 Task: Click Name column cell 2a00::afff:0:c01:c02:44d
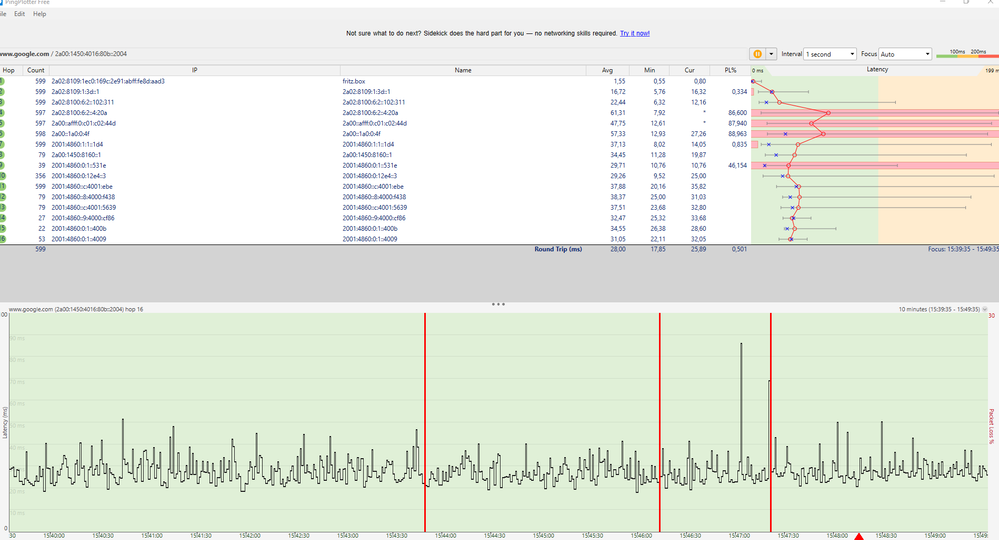pyautogui.click(x=375, y=124)
